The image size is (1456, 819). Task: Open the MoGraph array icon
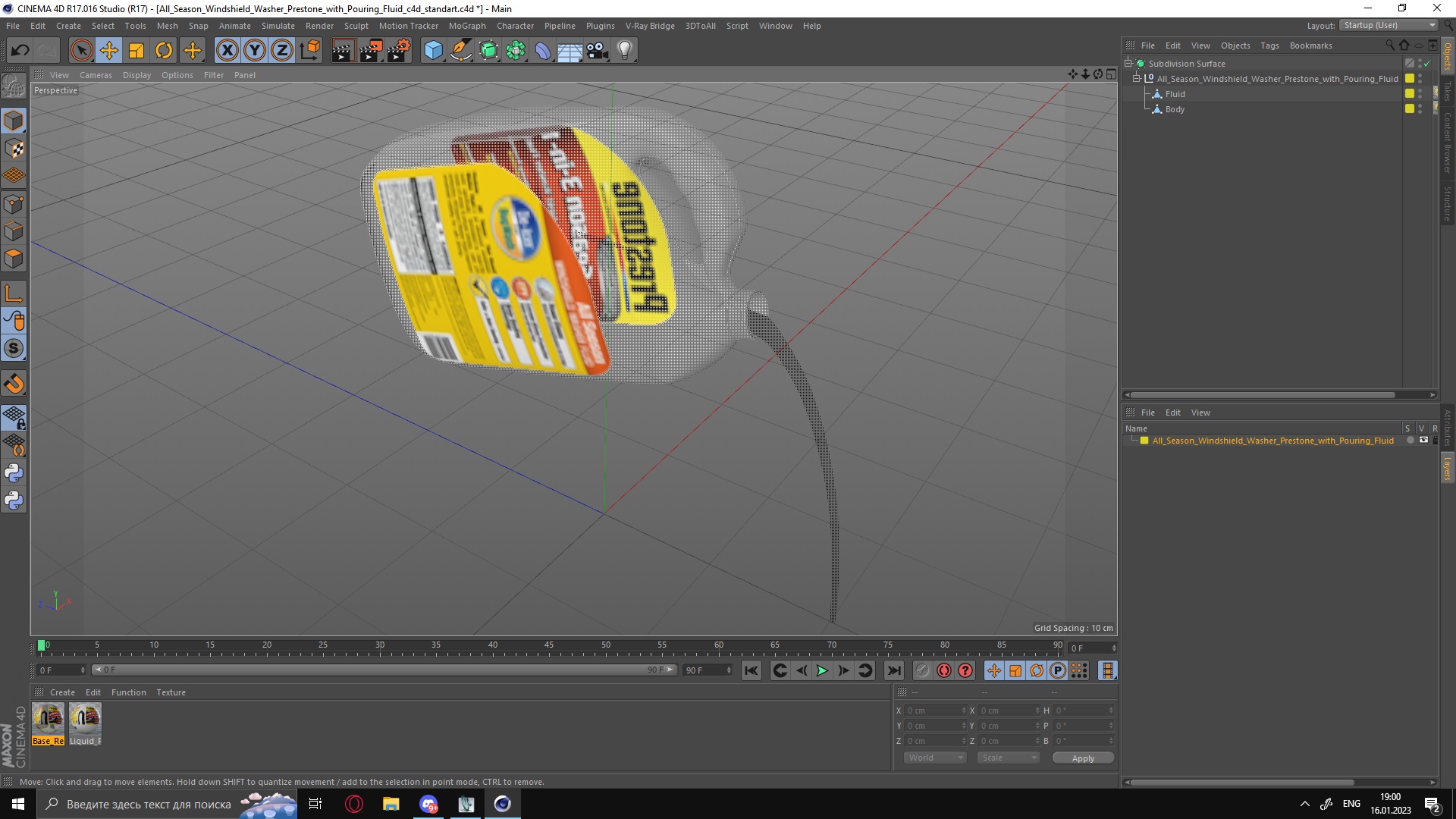[516, 51]
